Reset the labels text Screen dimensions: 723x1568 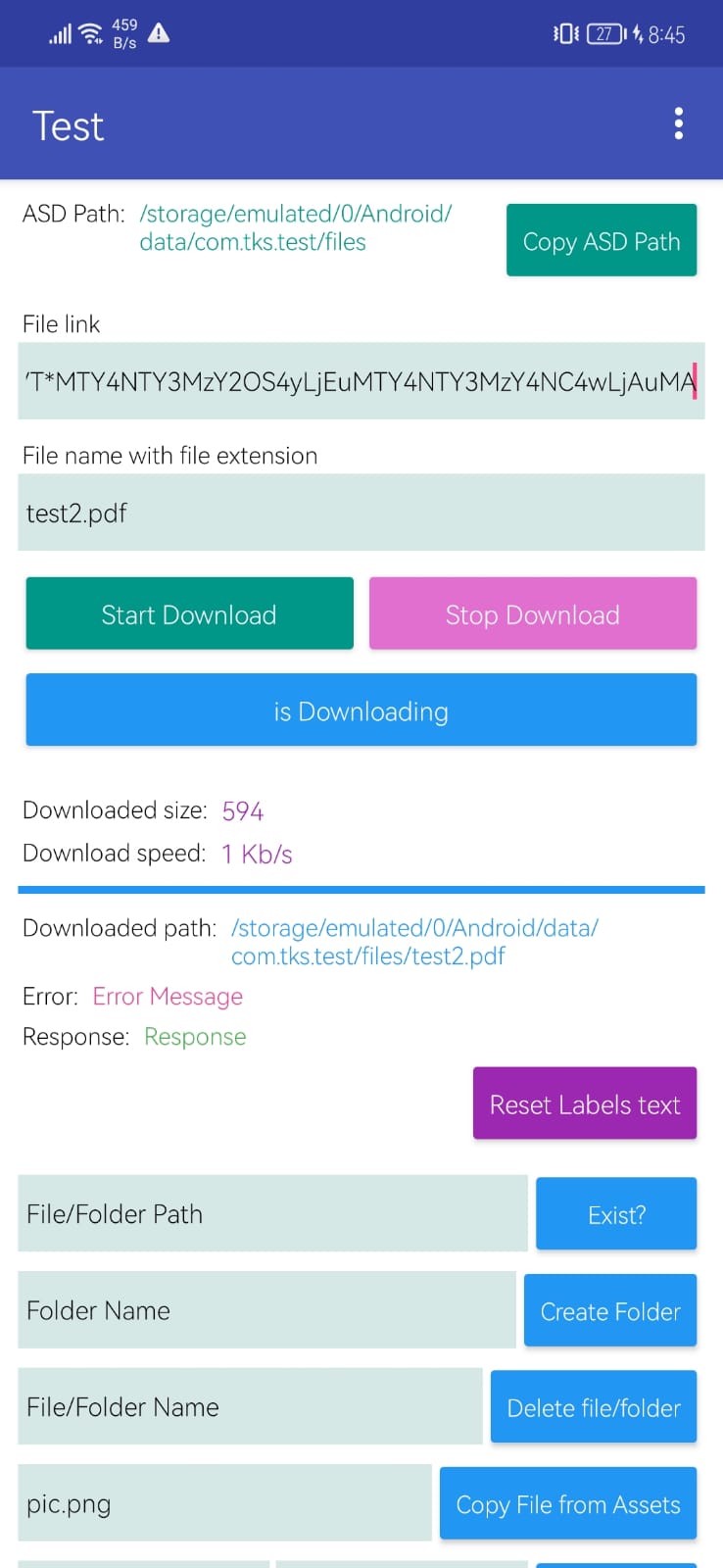pos(584,1103)
